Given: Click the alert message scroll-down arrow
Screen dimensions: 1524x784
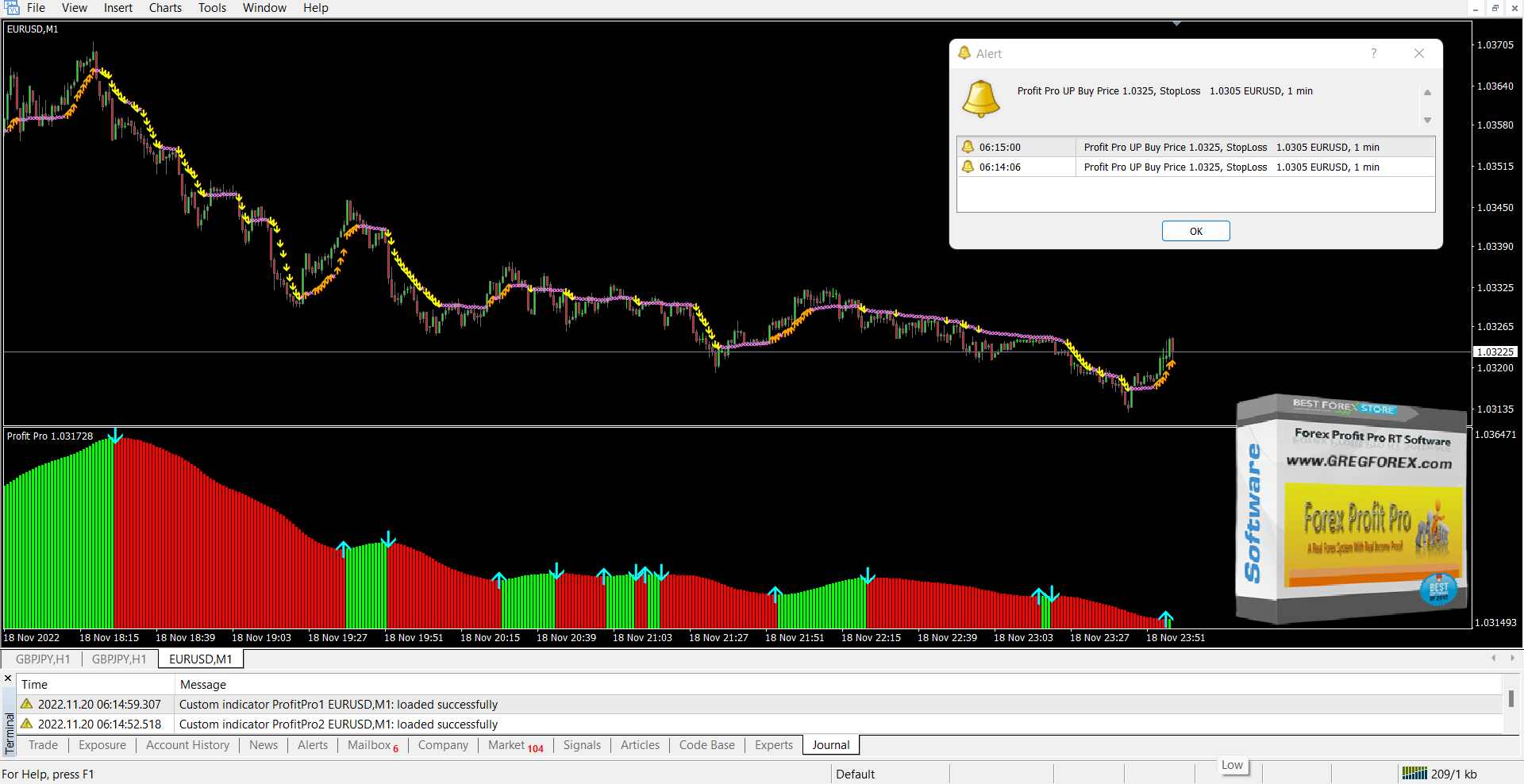Looking at the screenshot, I should pos(1427,121).
